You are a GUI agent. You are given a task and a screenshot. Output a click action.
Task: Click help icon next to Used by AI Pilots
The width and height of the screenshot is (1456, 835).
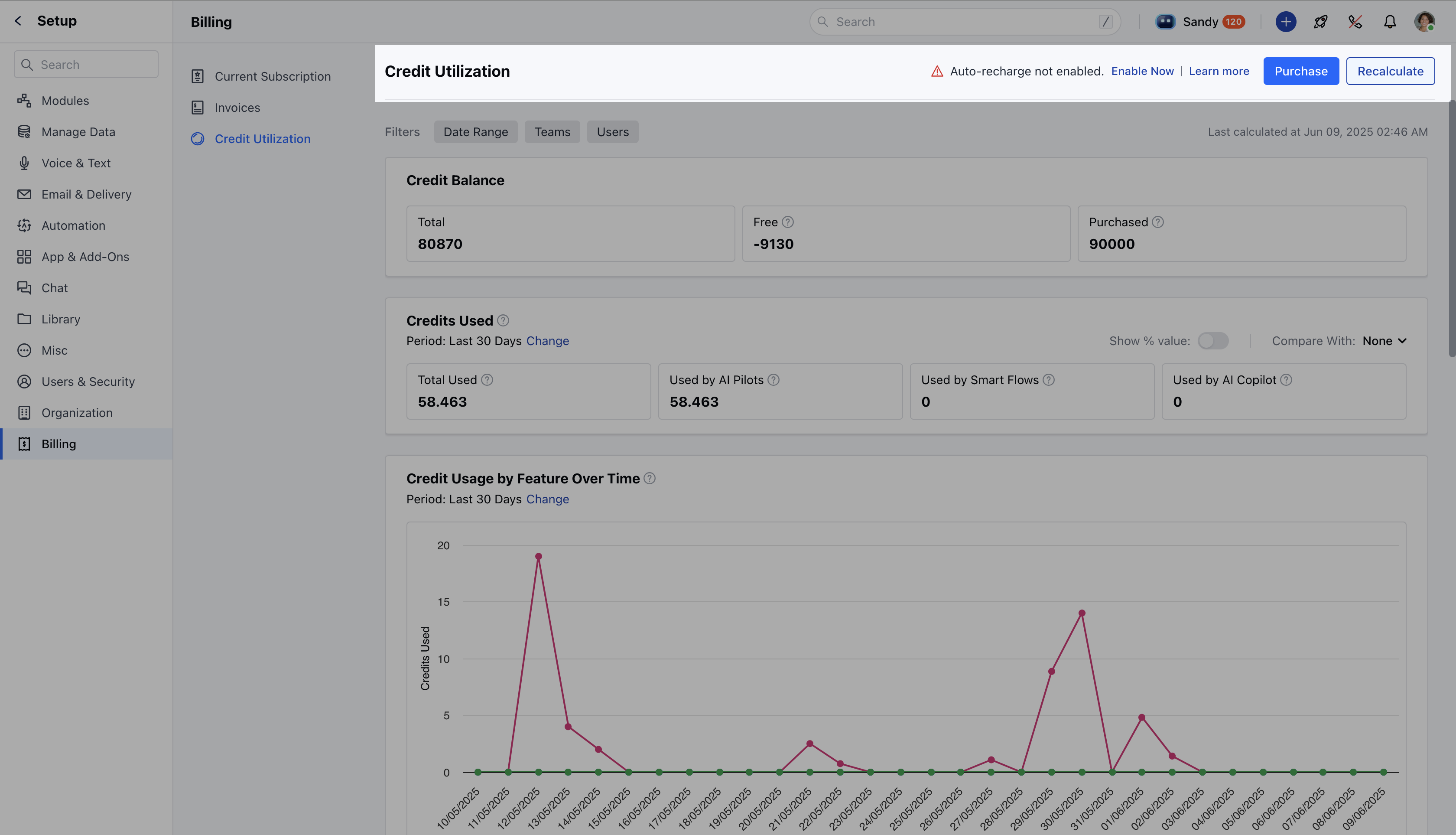773,380
